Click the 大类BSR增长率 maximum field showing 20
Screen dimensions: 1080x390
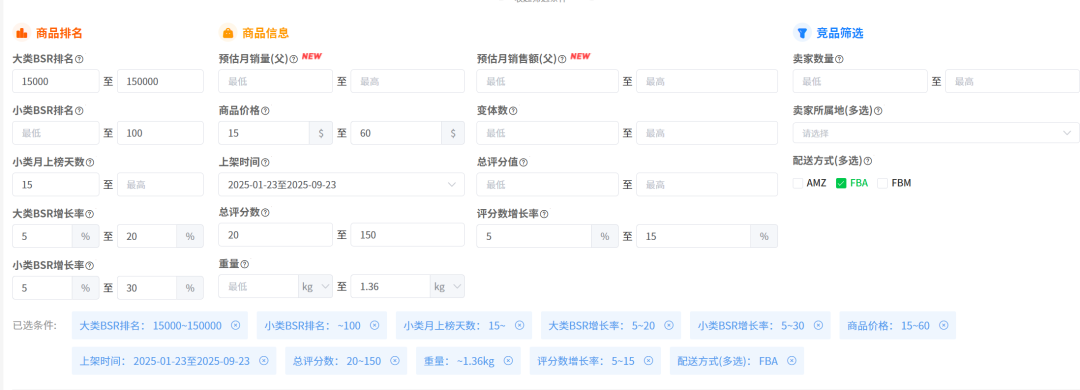pos(147,236)
